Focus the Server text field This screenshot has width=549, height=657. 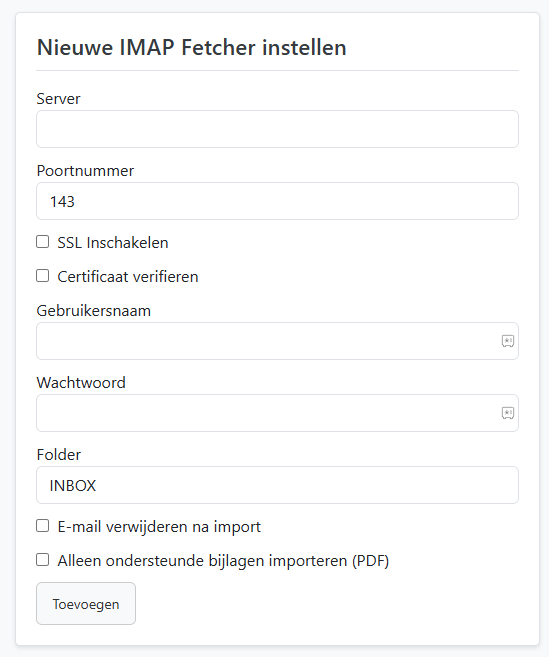(277, 129)
